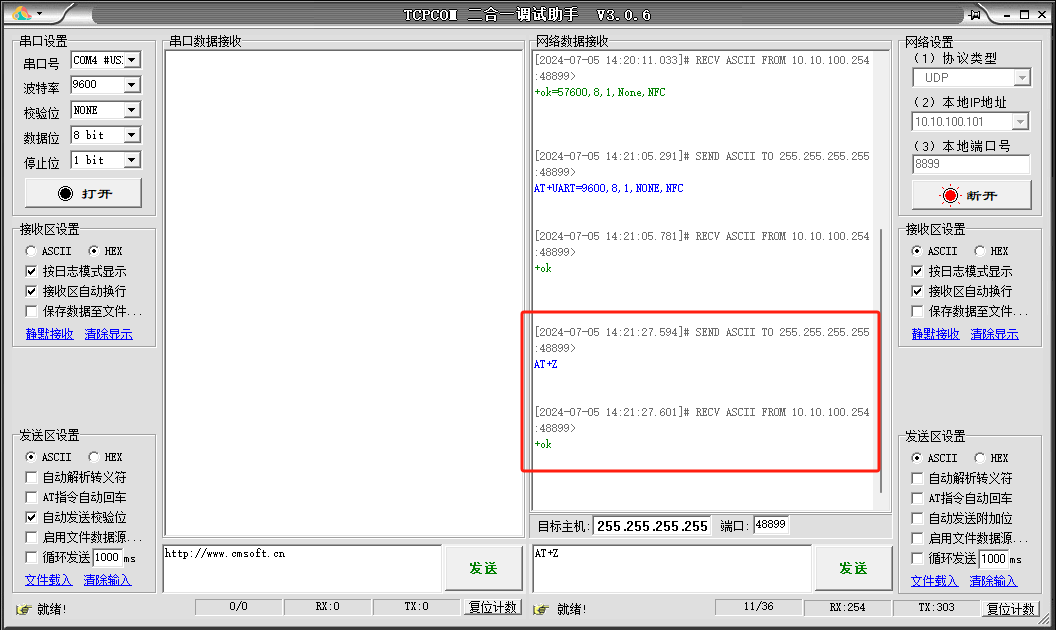Click the serial send box with cmsoft URL
The height and width of the screenshot is (630, 1056).
pyautogui.click(x=302, y=568)
